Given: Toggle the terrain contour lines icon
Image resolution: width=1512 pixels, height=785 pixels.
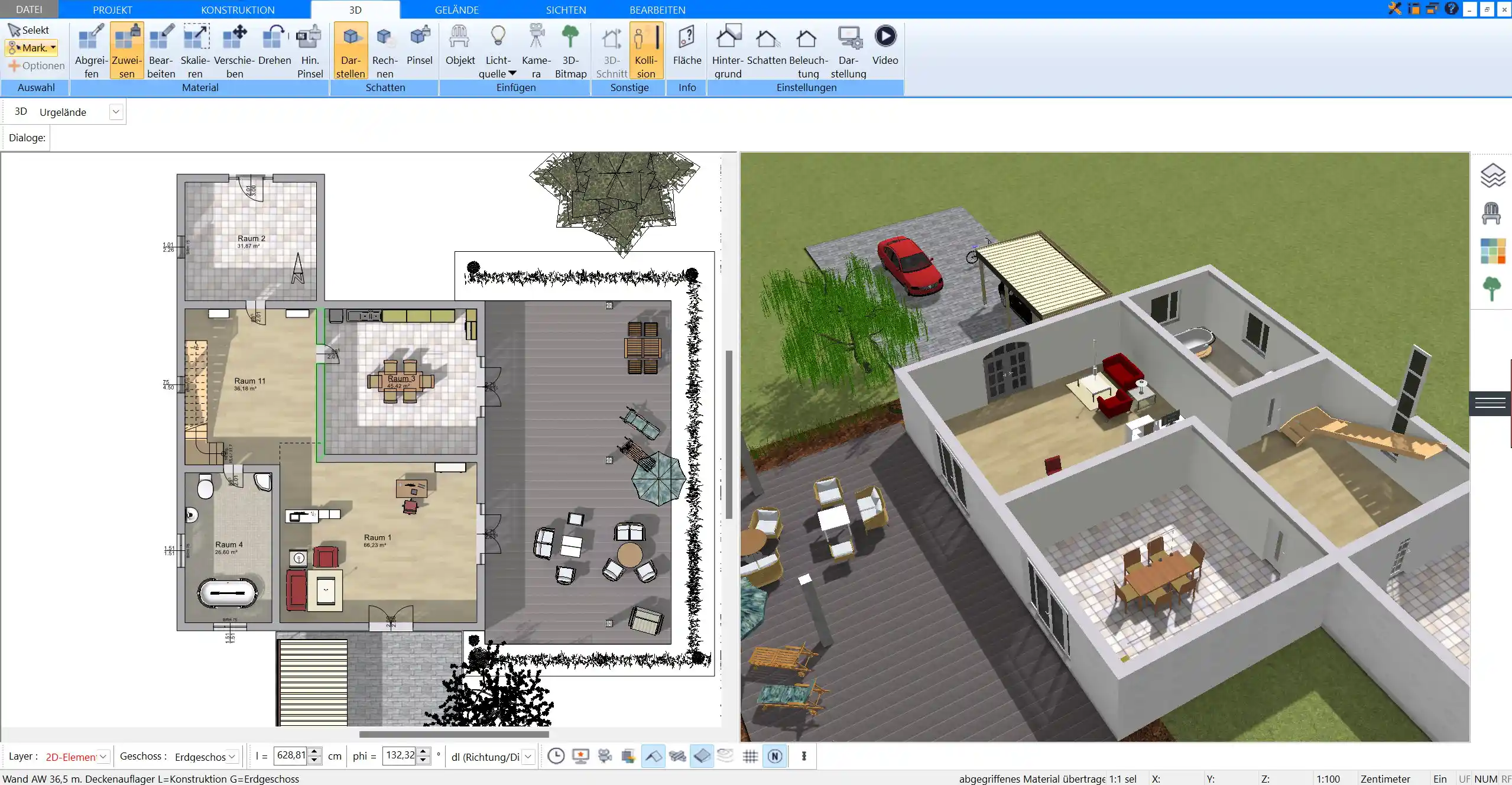Looking at the screenshot, I should pos(725,755).
